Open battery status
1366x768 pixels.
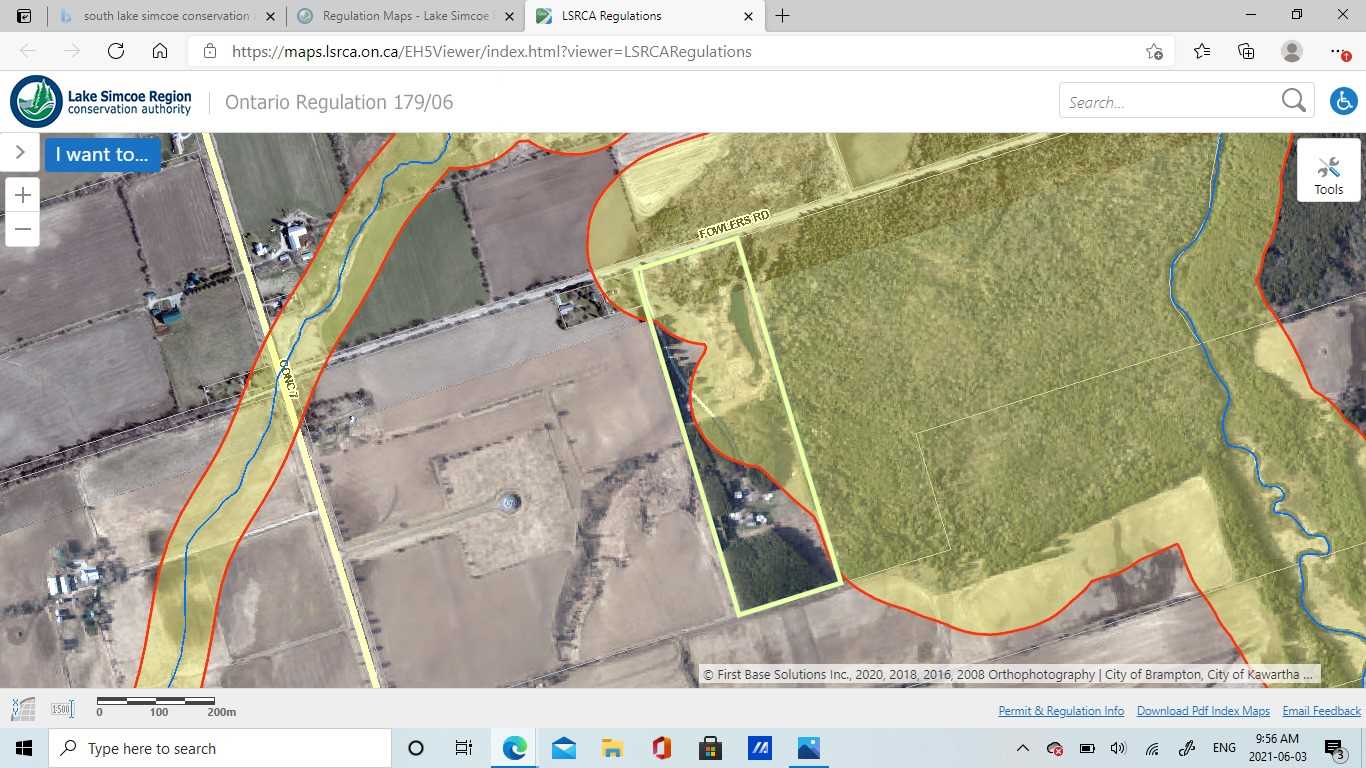pyautogui.click(x=1086, y=748)
